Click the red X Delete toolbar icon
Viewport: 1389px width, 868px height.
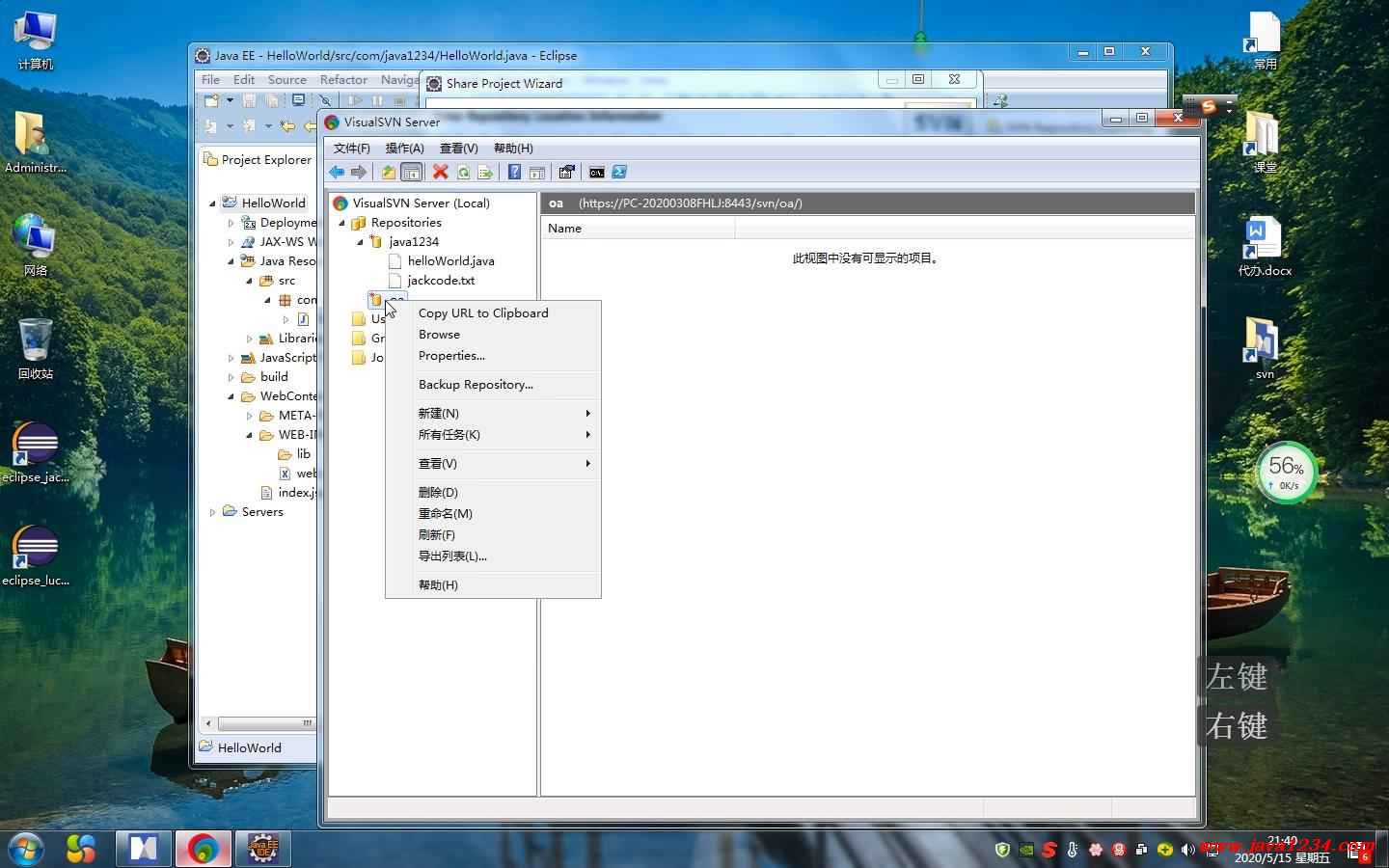click(440, 172)
